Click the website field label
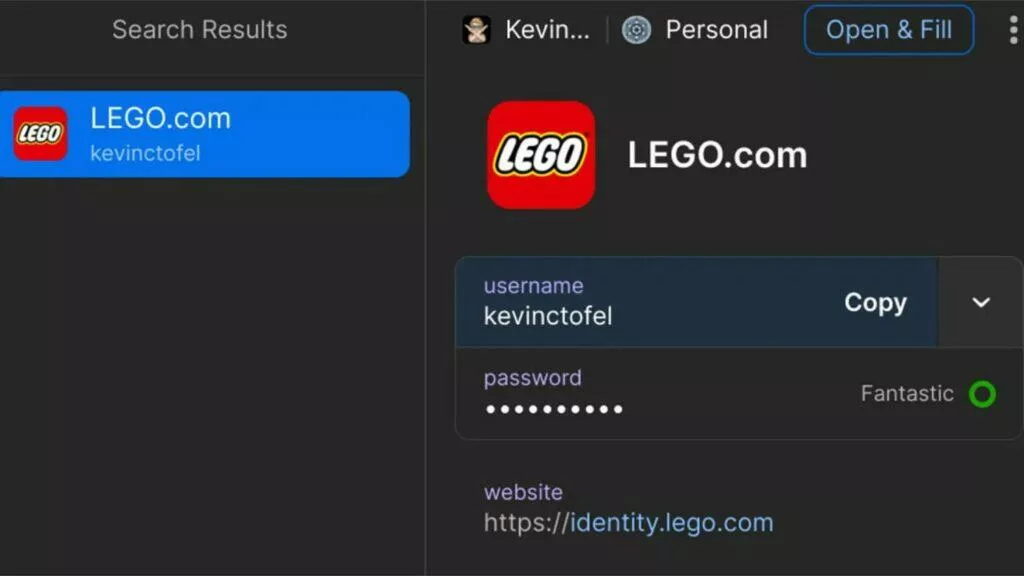1024x576 pixels. 523,492
